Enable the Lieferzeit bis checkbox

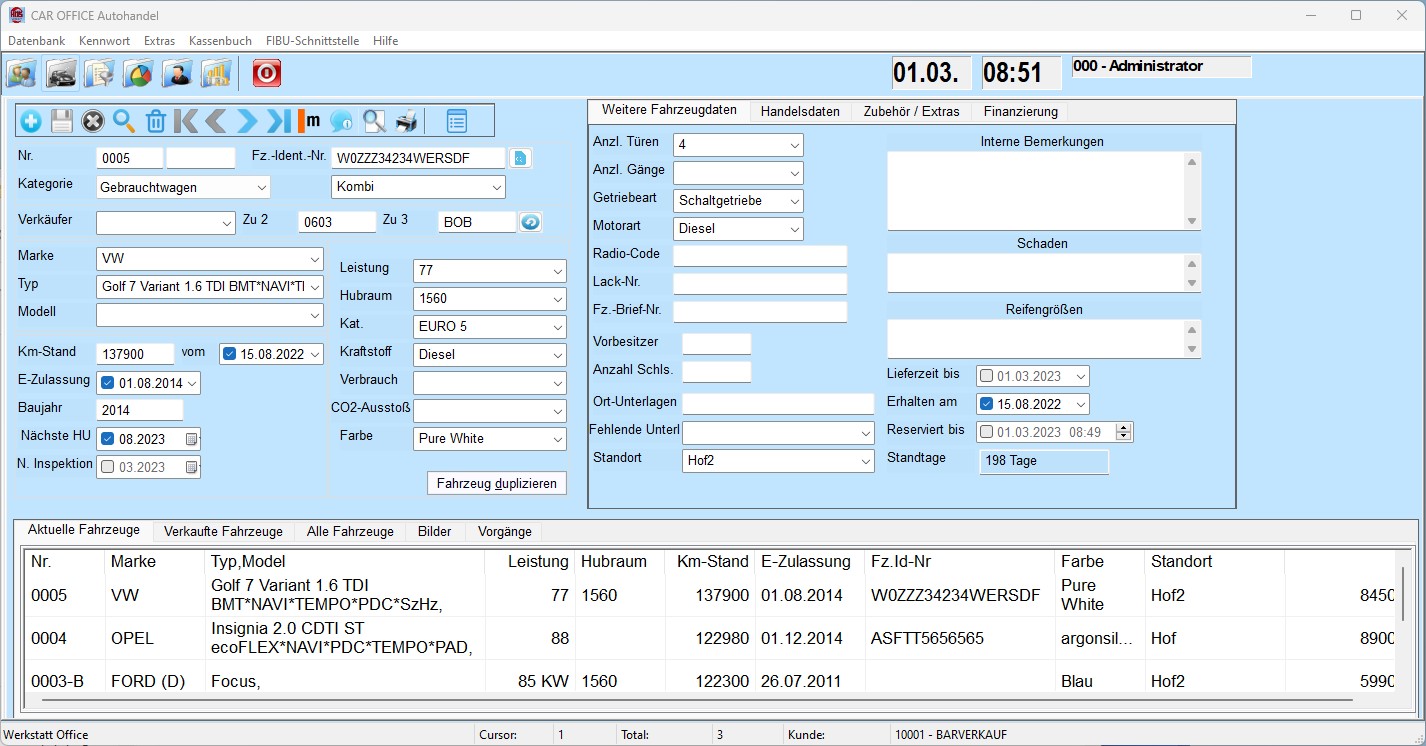click(987, 377)
